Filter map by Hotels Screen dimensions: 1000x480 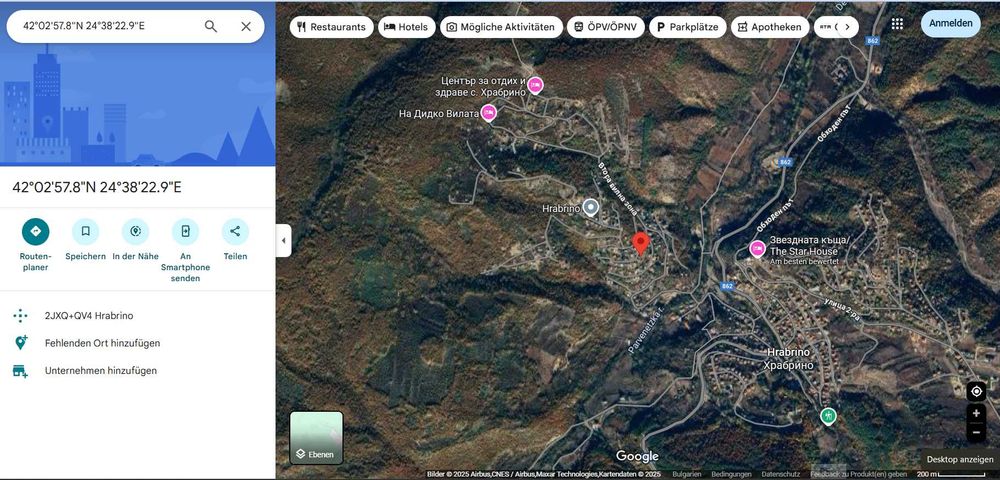point(407,27)
